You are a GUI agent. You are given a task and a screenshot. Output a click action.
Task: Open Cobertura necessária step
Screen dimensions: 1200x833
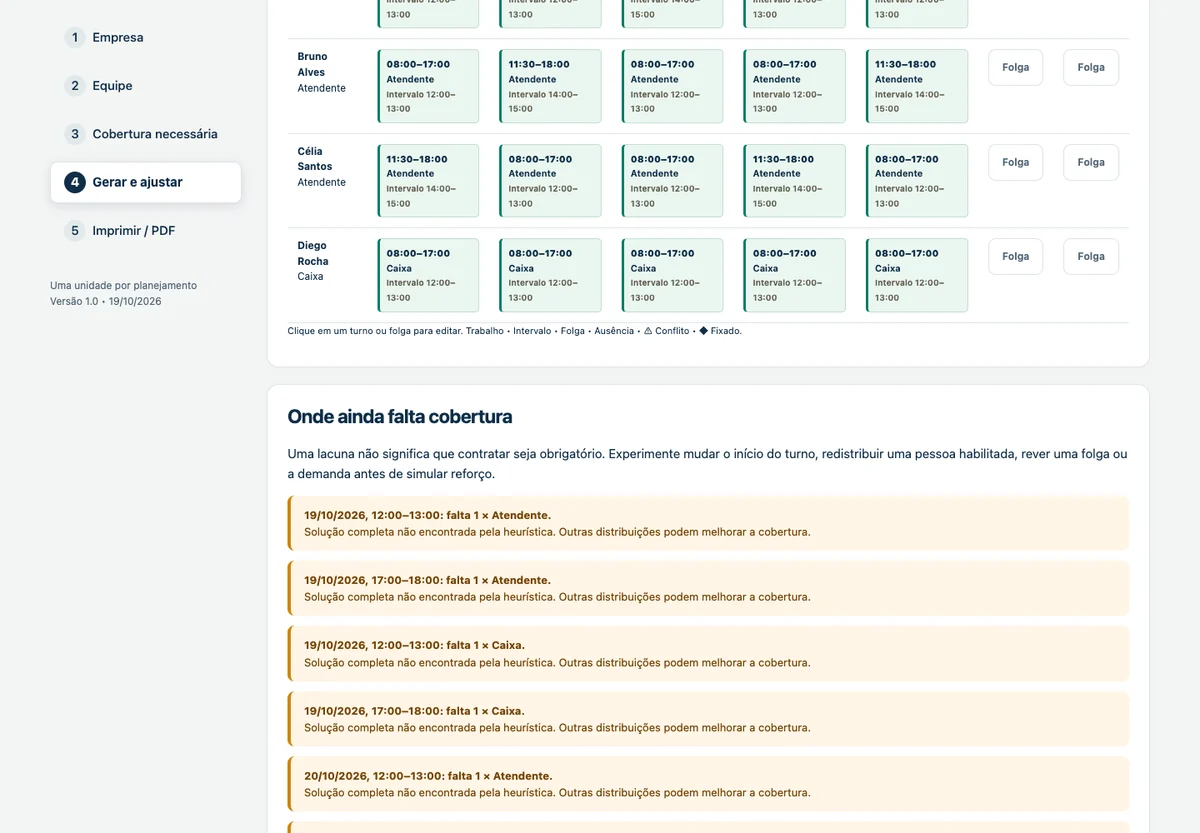pos(146,134)
